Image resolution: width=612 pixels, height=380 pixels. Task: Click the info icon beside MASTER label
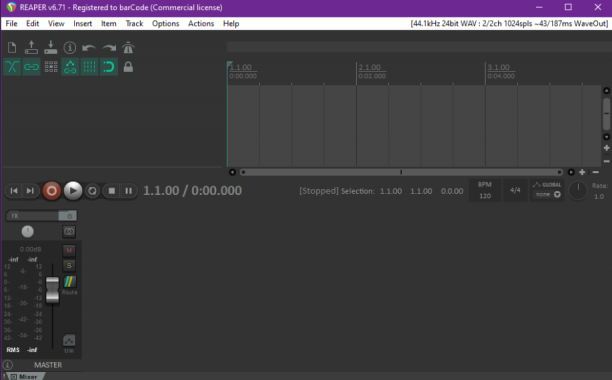(8, 365)
